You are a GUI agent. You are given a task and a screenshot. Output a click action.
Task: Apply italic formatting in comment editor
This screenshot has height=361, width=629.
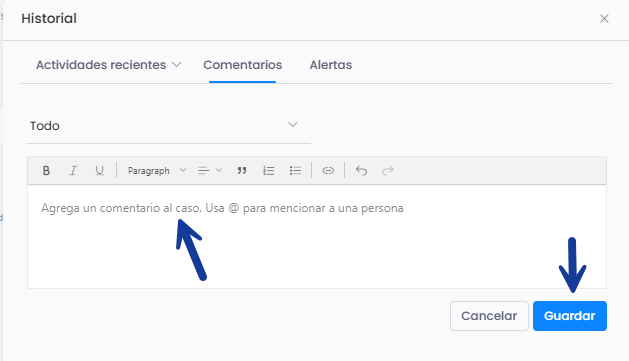point(73,171)
